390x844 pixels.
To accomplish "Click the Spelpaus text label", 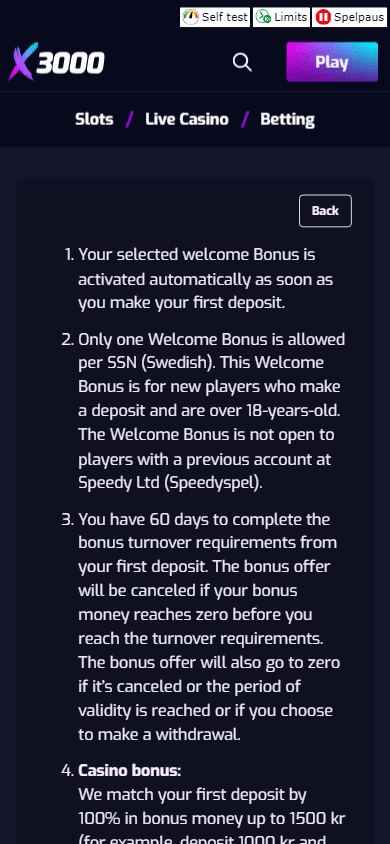I will pos(359,17).
